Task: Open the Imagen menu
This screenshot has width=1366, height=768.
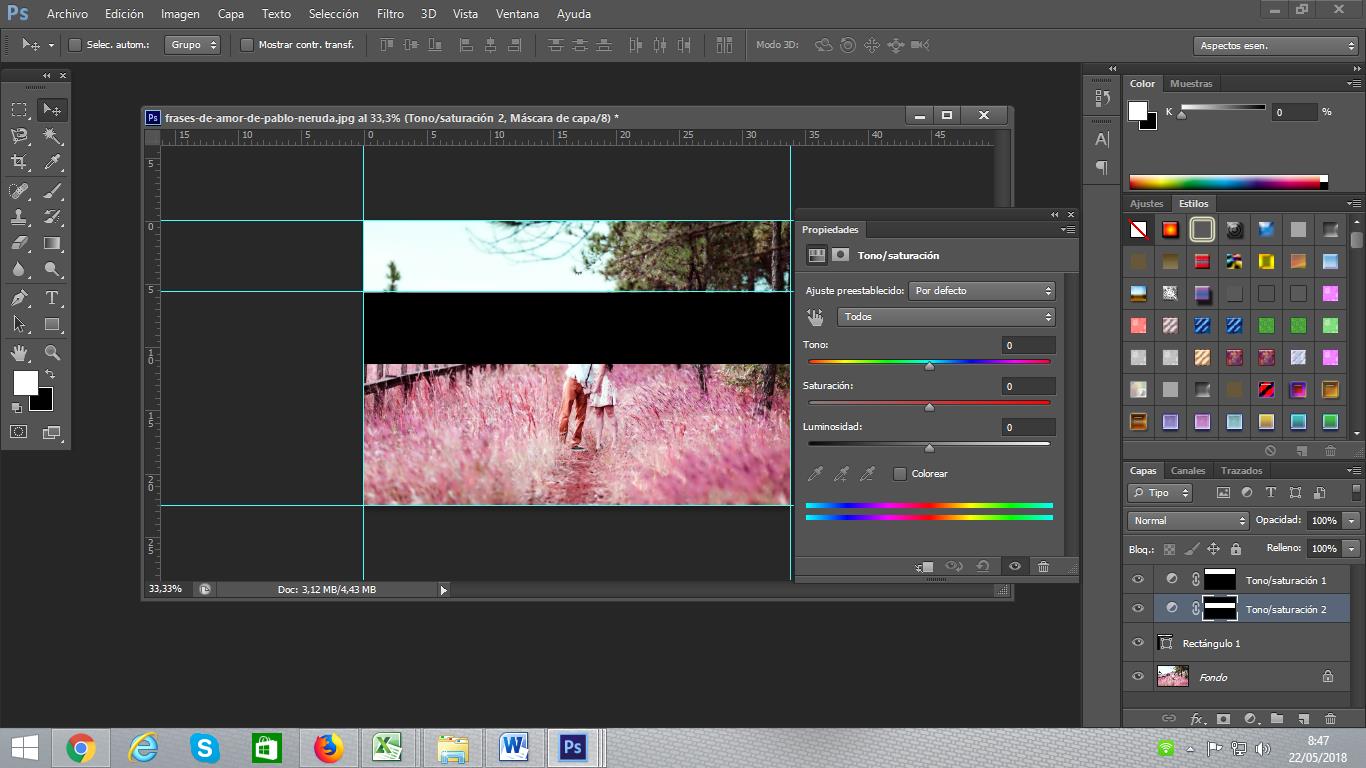Action: point(180,14)
